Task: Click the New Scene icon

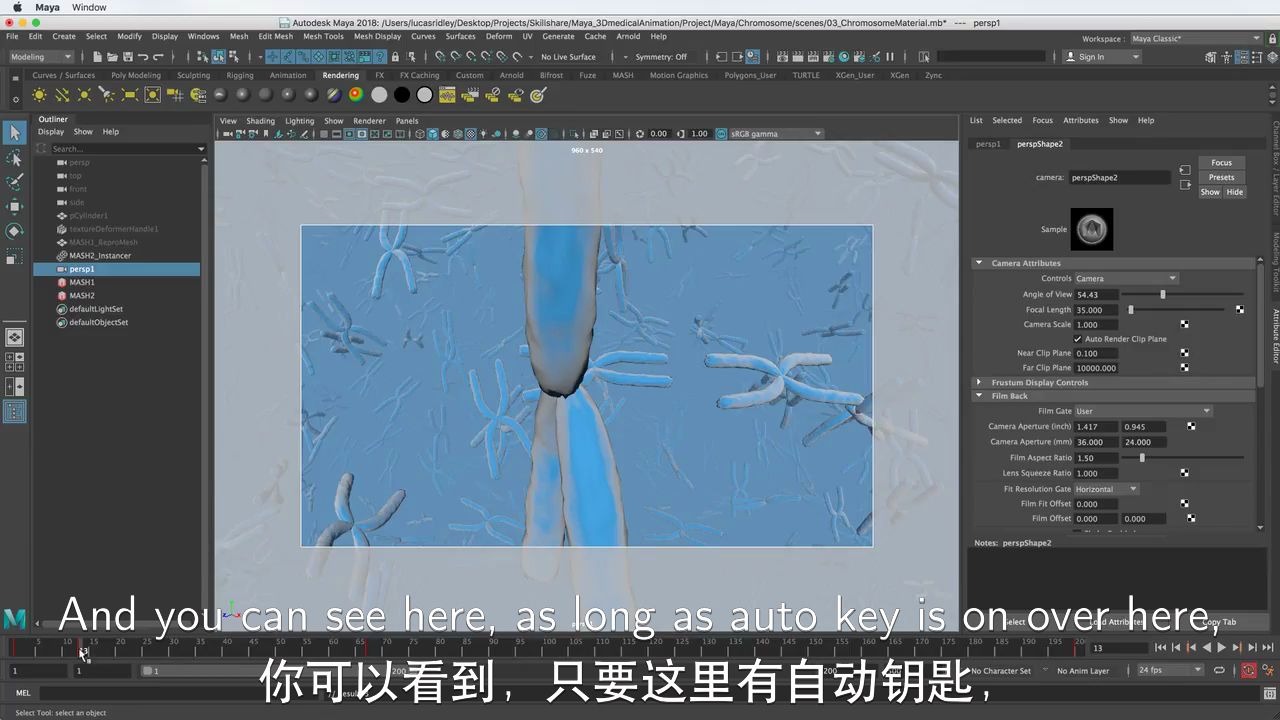Action: pos(97,57)
